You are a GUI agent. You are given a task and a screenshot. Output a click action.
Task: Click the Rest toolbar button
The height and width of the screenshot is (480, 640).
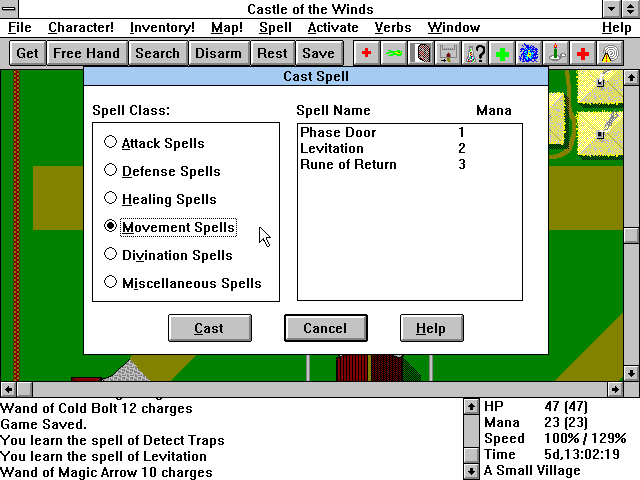tap(272, 53)
